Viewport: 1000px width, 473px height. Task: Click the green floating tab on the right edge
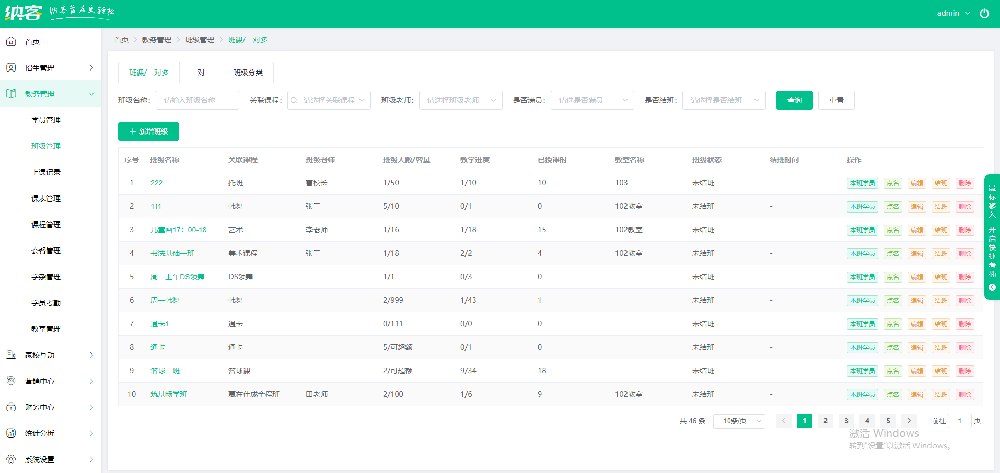tap(992, 236)
